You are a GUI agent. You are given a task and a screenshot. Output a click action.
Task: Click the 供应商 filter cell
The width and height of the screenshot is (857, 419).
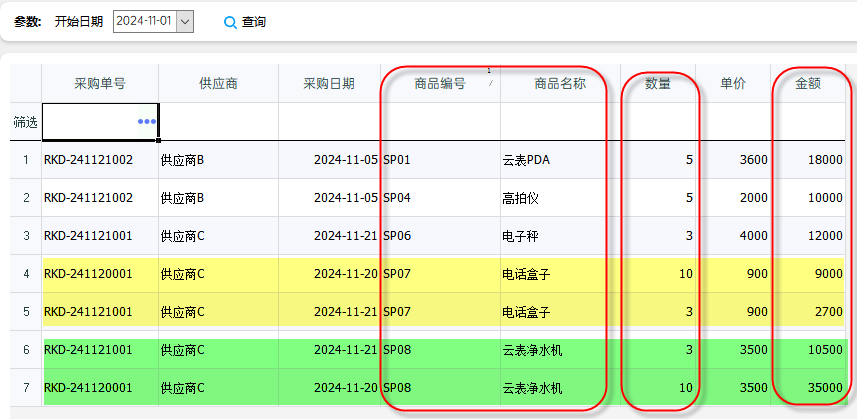(219, 121)
